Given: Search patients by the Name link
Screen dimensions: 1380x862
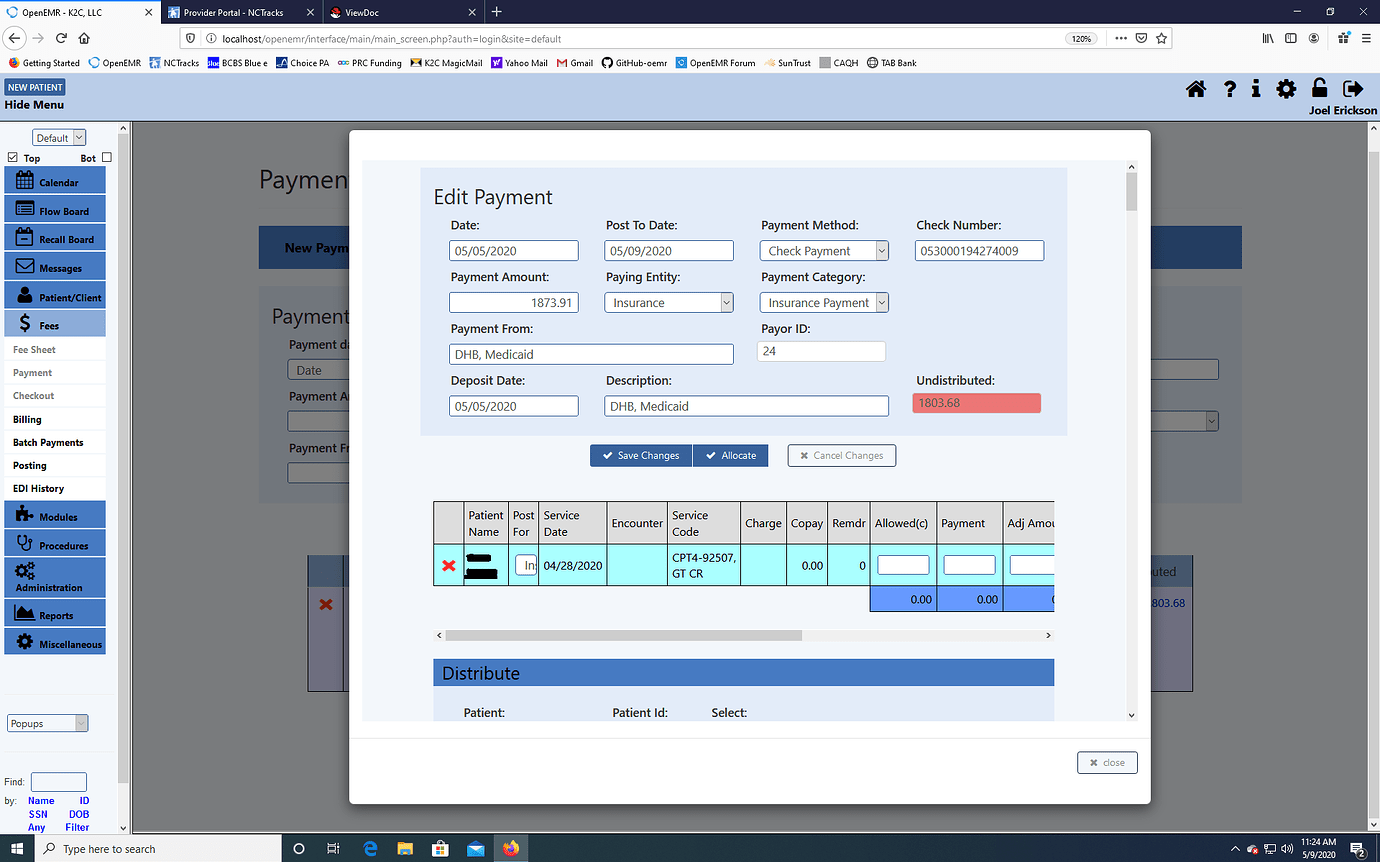Looking at the screenshot, I should pos(40,800).
